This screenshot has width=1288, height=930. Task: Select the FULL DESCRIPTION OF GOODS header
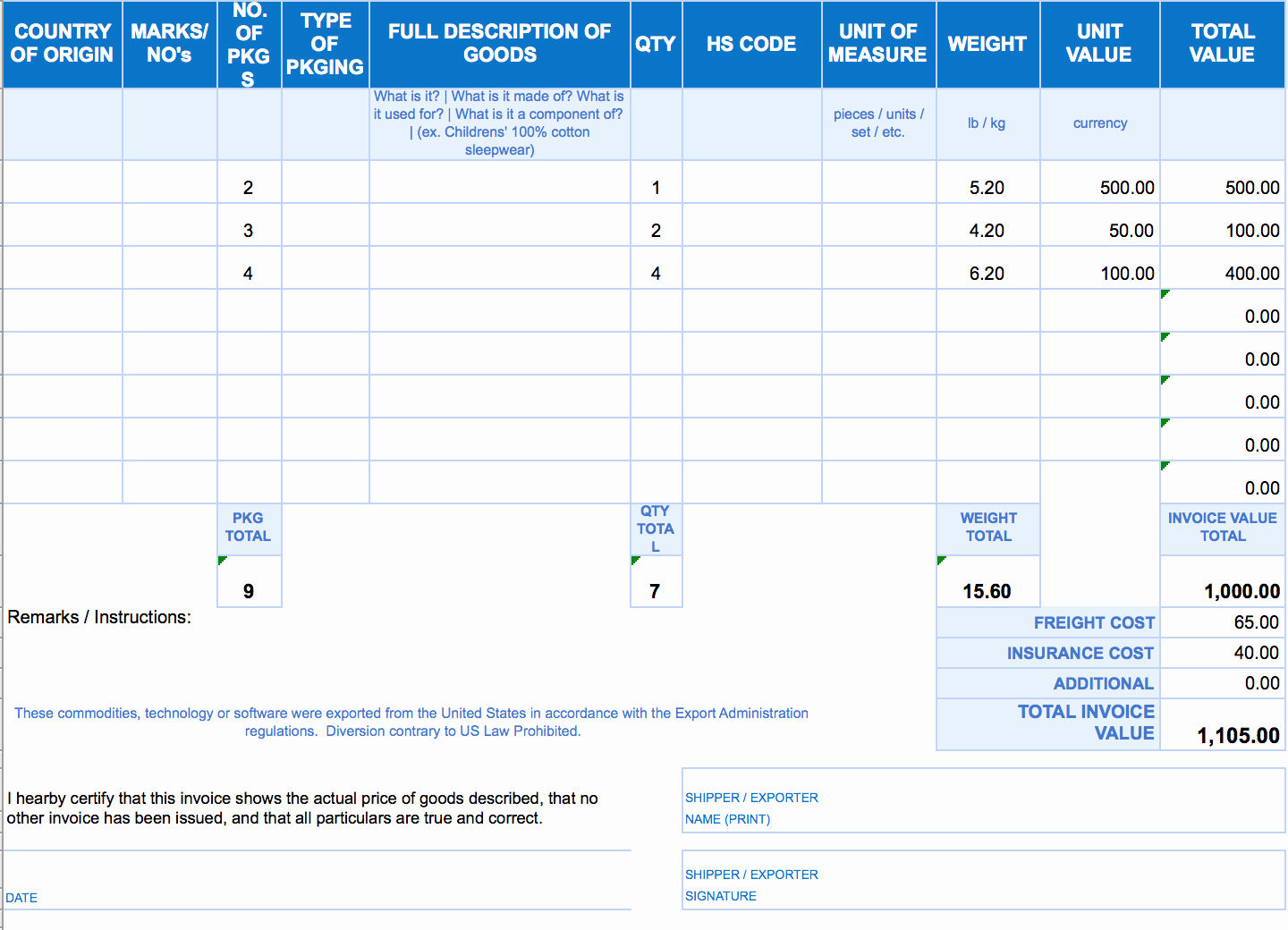500,44
